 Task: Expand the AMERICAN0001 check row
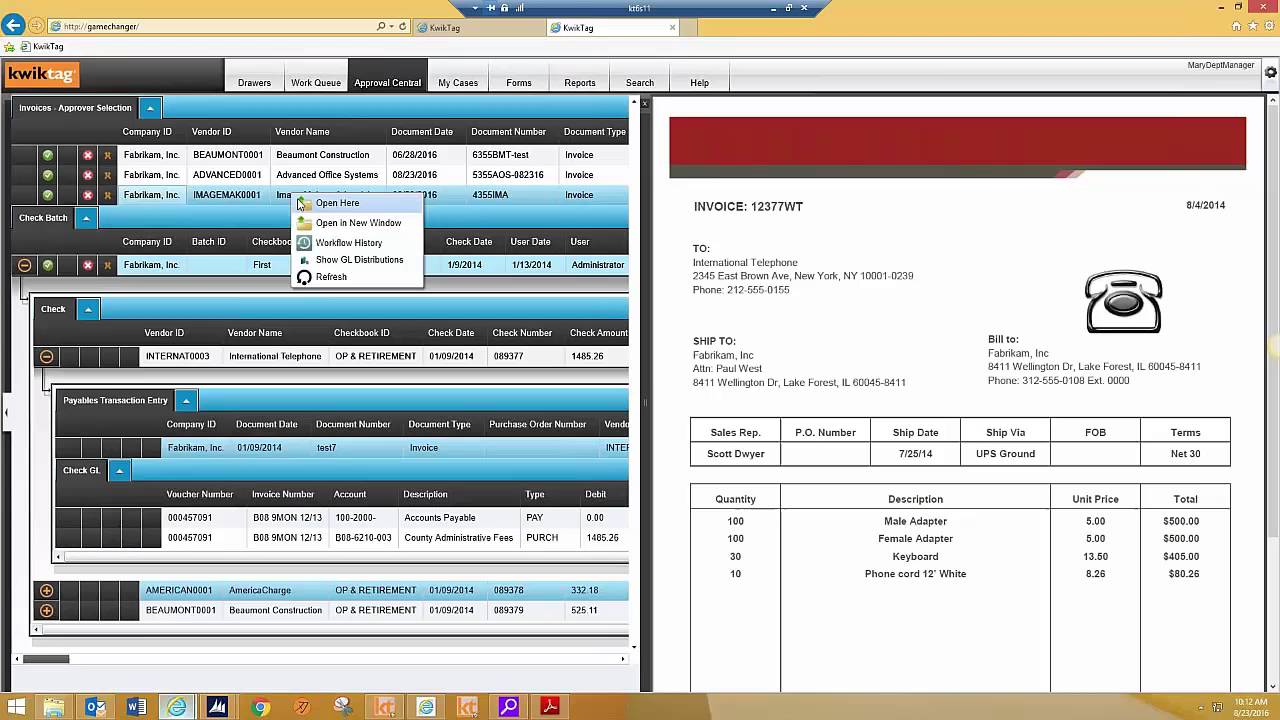46,591
